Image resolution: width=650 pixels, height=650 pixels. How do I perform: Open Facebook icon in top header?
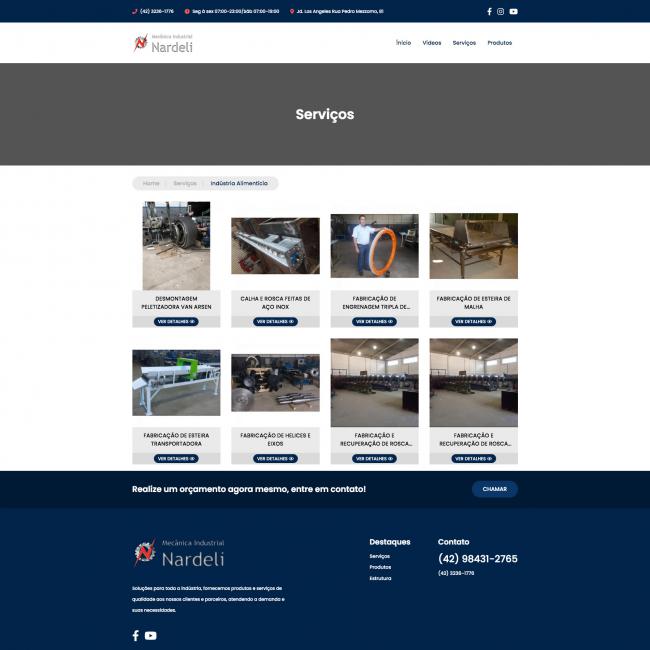[489, 11]
